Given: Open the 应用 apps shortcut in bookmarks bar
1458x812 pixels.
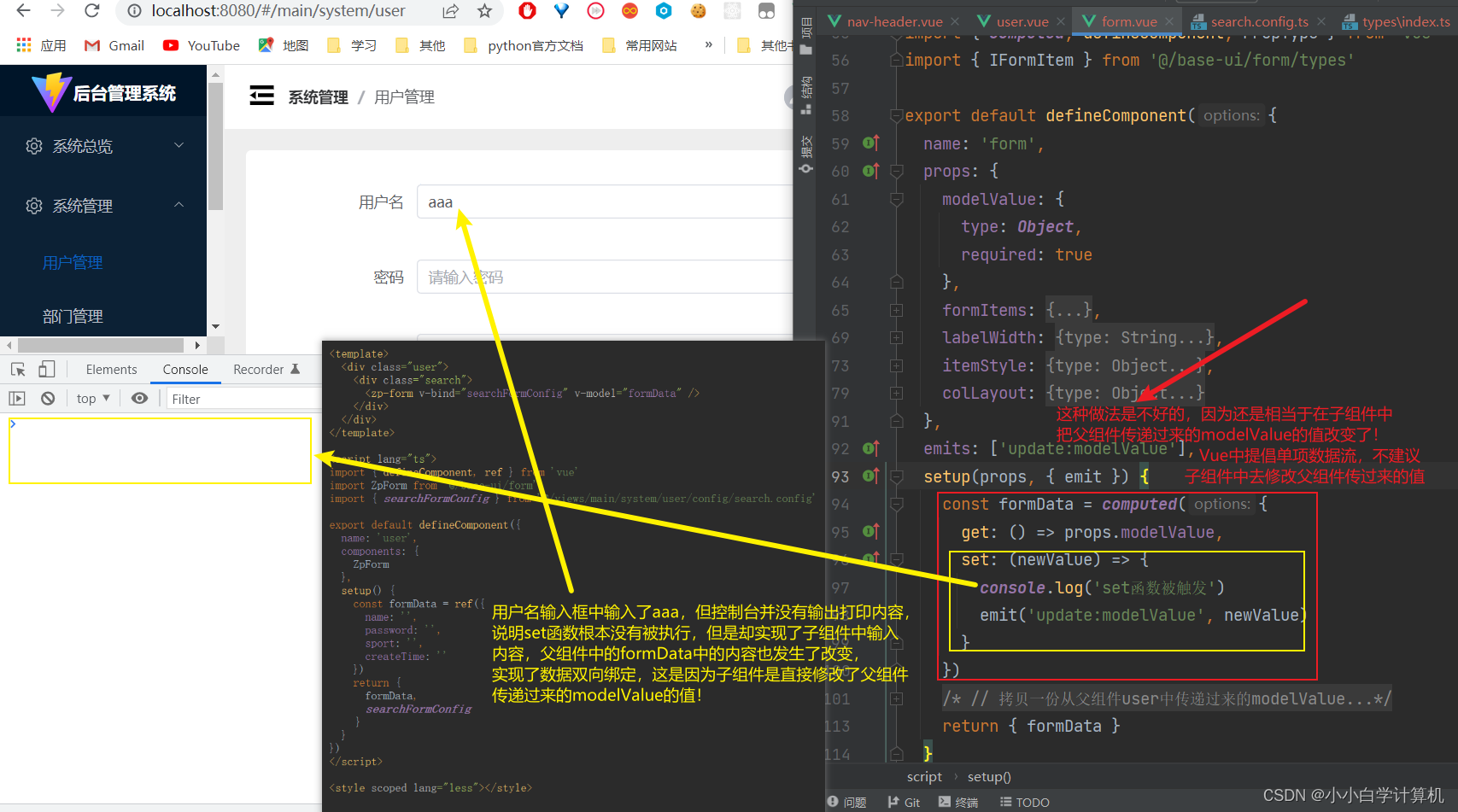Looking at the screenshot, I should (x=41, y=45).
